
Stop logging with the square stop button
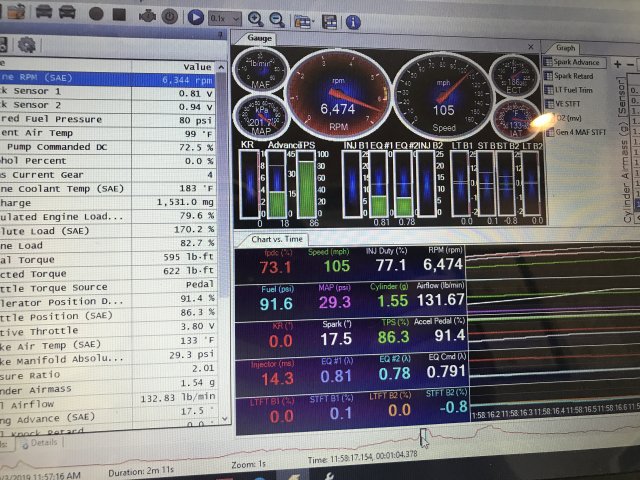[x=119, y=14]
